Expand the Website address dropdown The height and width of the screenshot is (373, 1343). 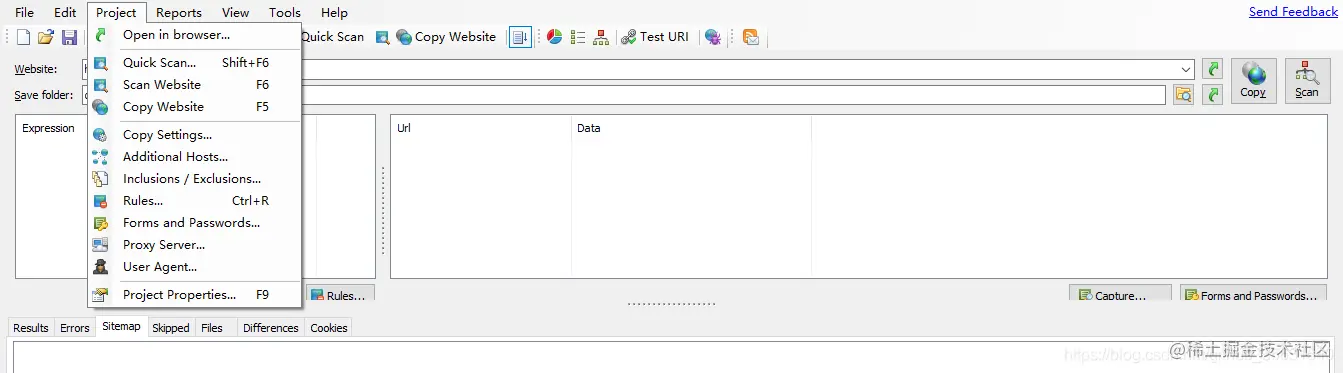(1186, 69)
